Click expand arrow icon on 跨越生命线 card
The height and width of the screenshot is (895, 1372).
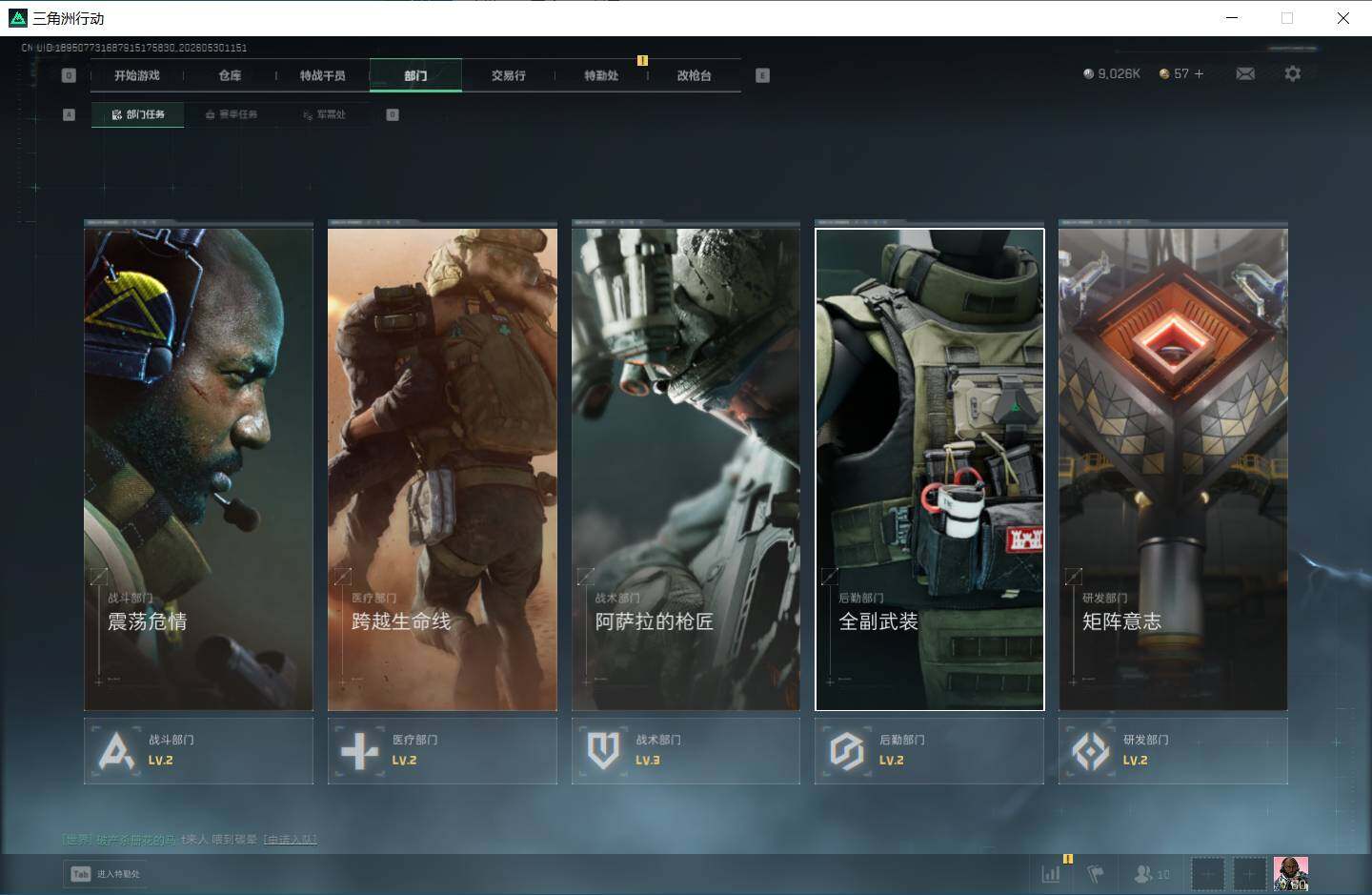click(343, 576)
